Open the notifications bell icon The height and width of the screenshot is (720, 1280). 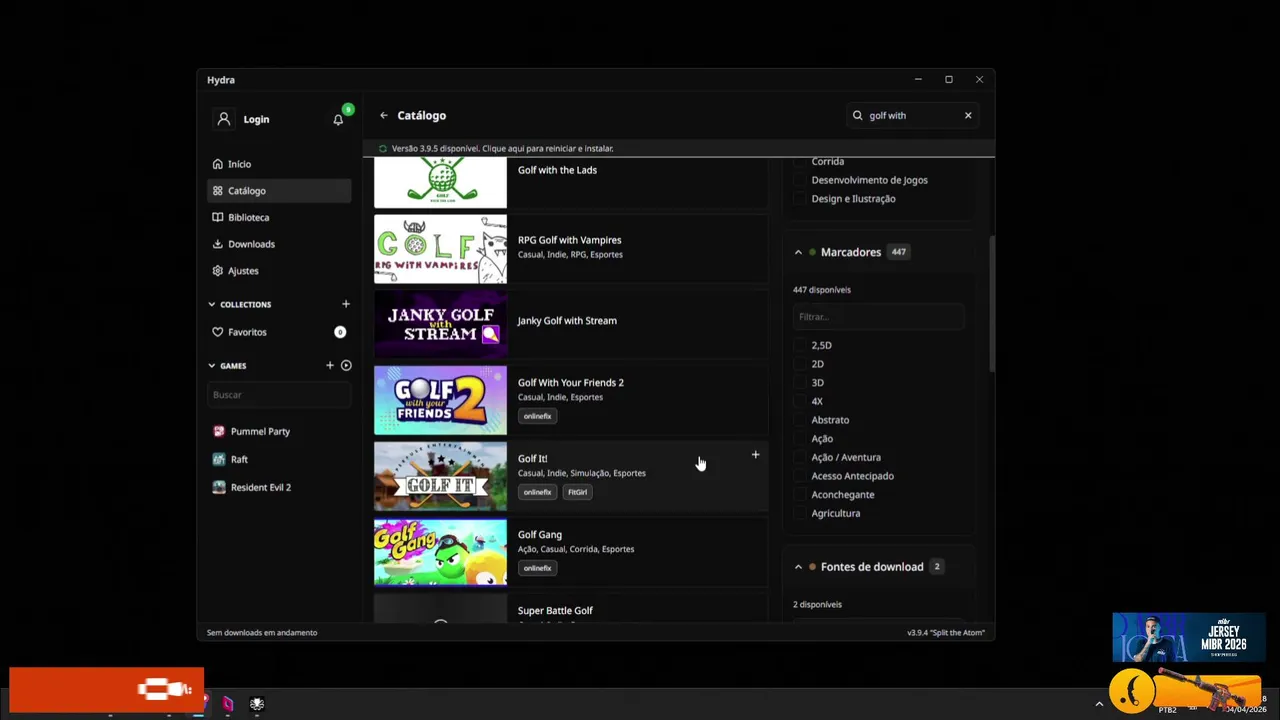[x=338, y=119]
